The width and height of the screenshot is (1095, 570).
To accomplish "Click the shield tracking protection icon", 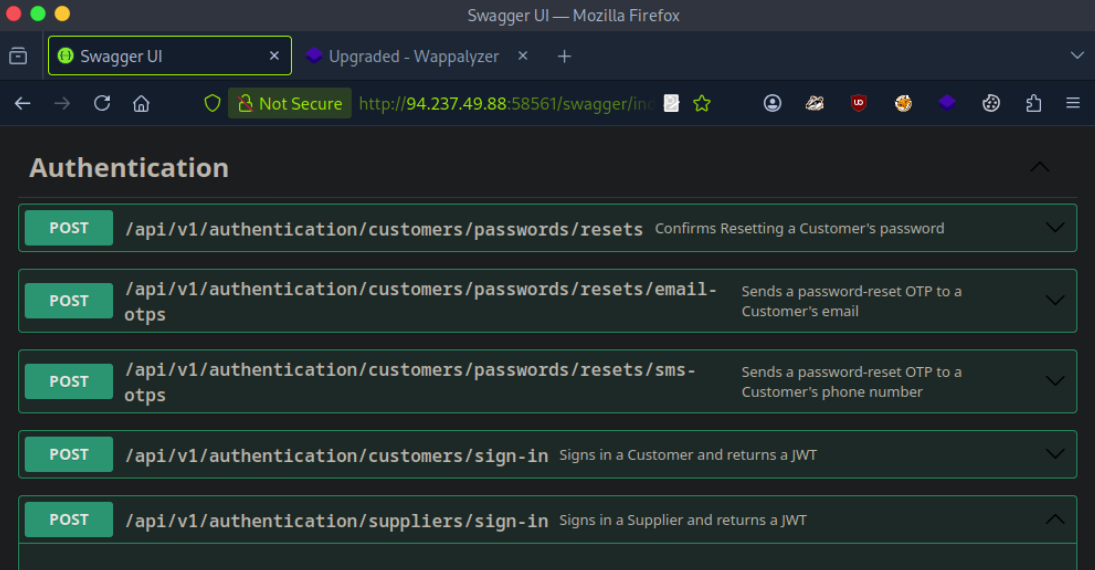I will [212, 103].
